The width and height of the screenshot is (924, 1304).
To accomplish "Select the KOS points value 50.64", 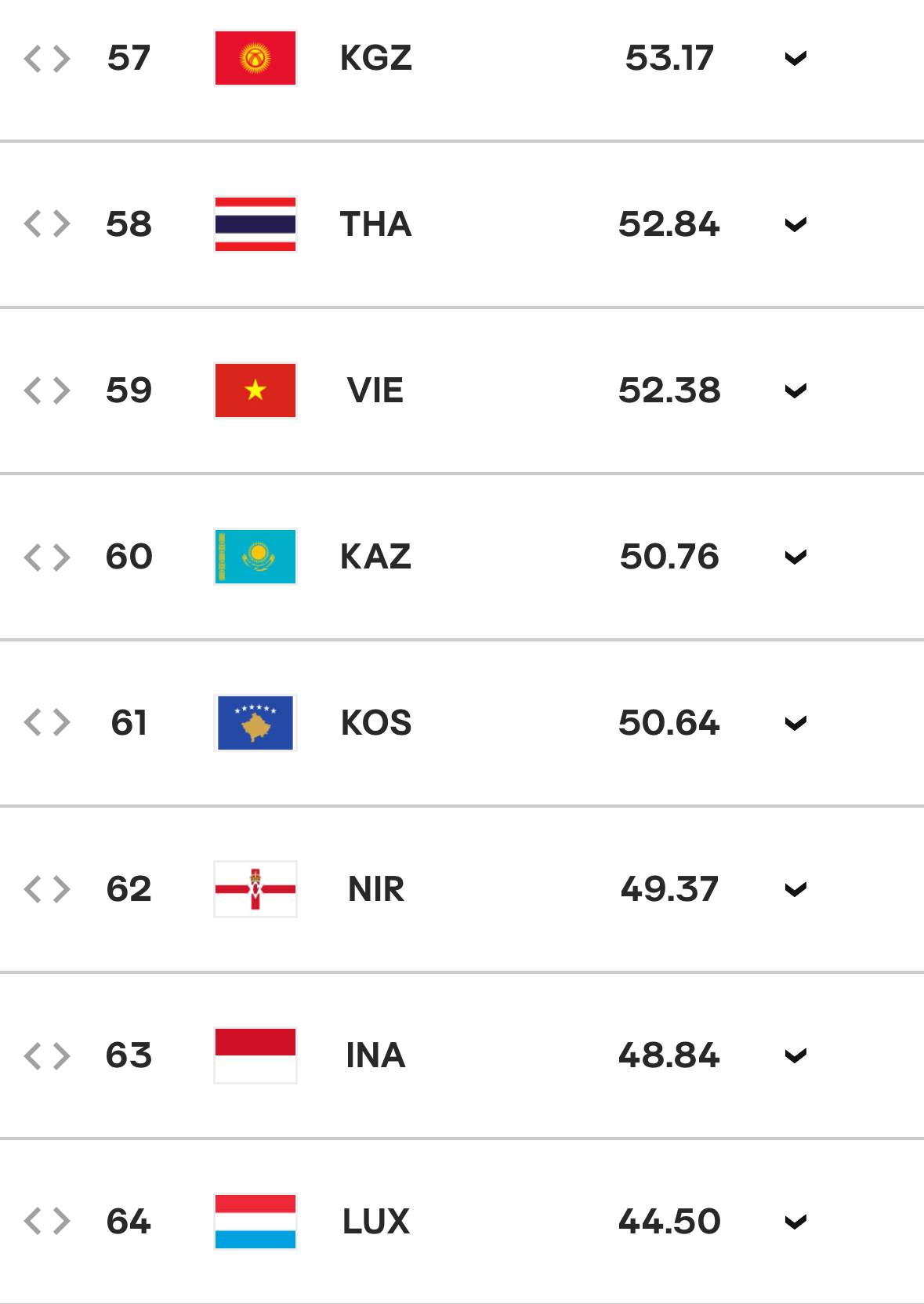I will pyautogui.click(x=669, y=723).
